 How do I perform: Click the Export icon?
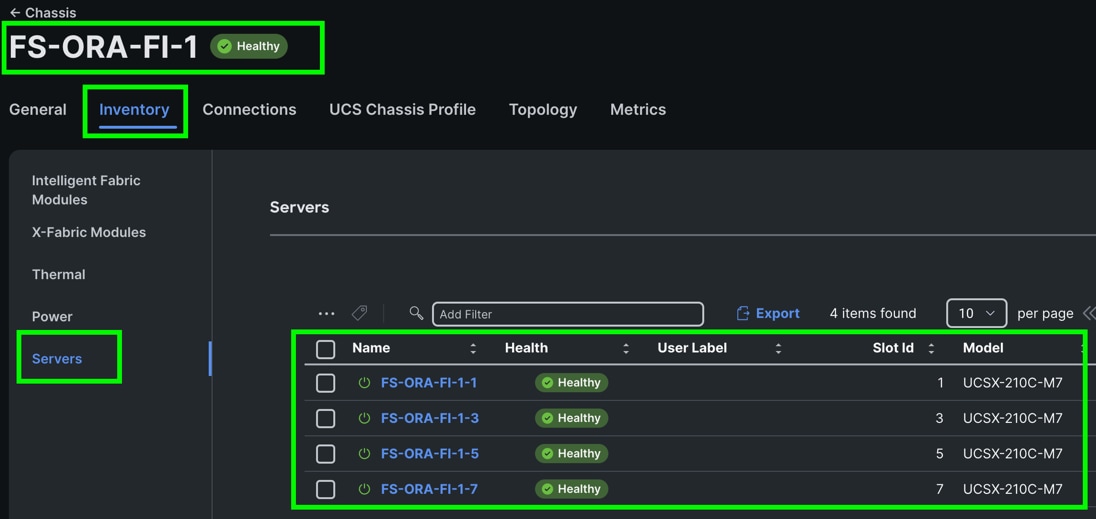[x=743, y=313]
